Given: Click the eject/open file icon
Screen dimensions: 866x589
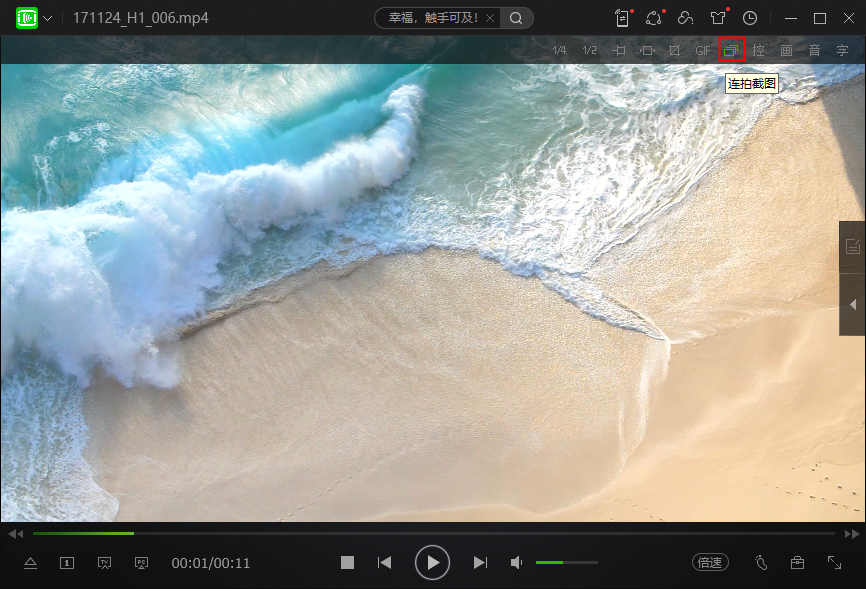Looking at the screenshot, I should [30, 563].
